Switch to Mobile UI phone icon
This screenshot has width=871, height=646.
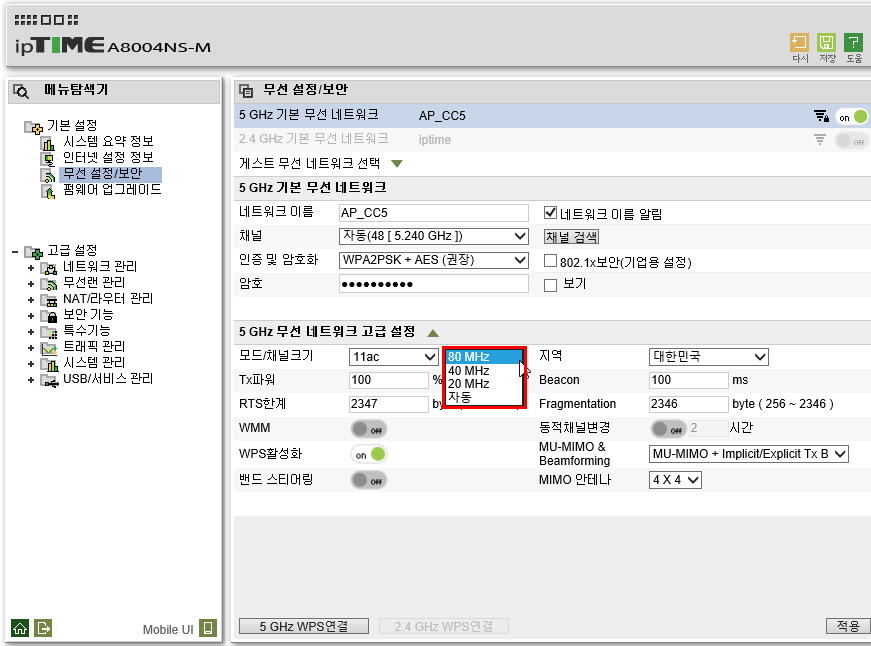(208, 628)
